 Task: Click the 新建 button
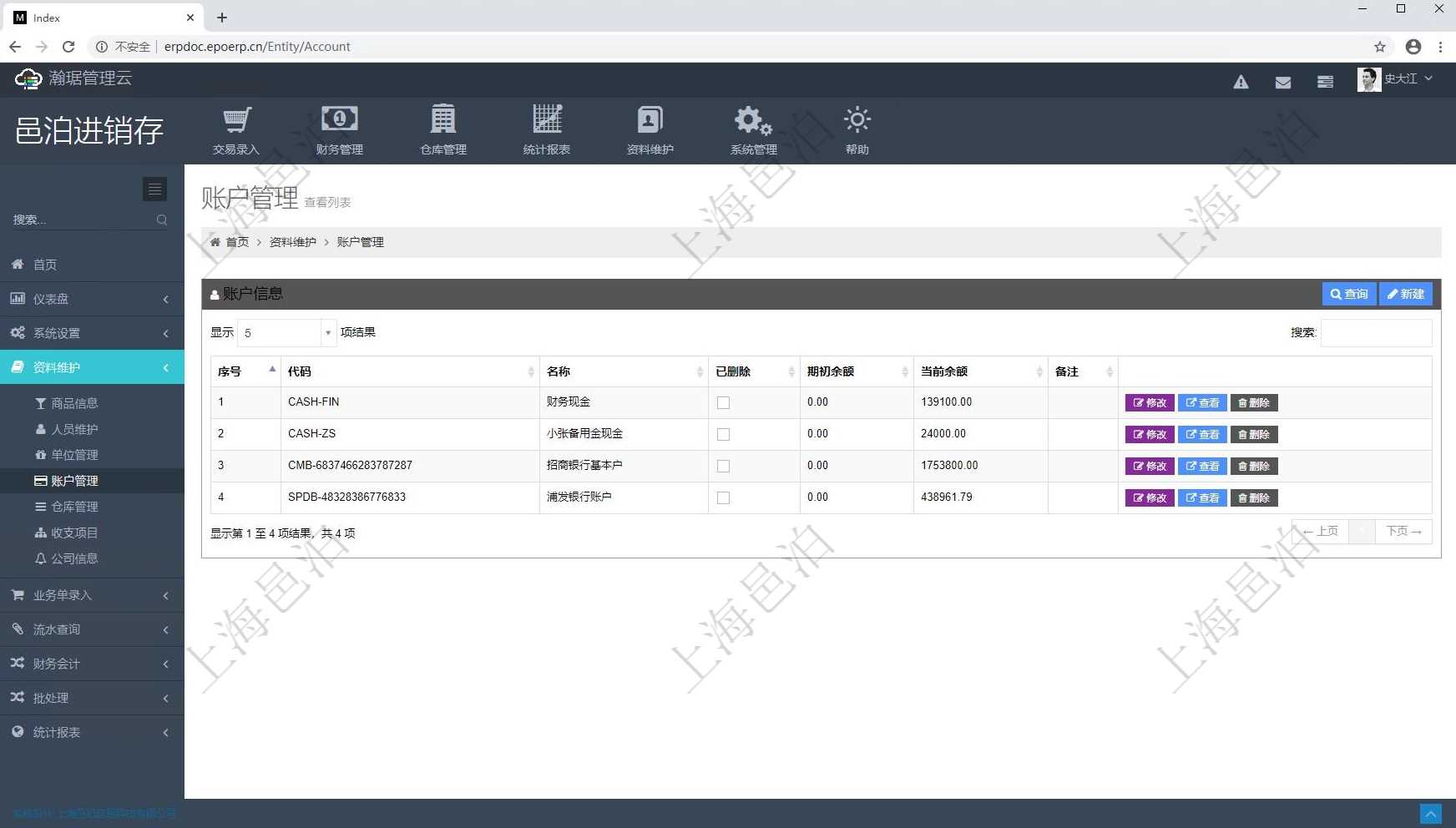[1406, 294]
